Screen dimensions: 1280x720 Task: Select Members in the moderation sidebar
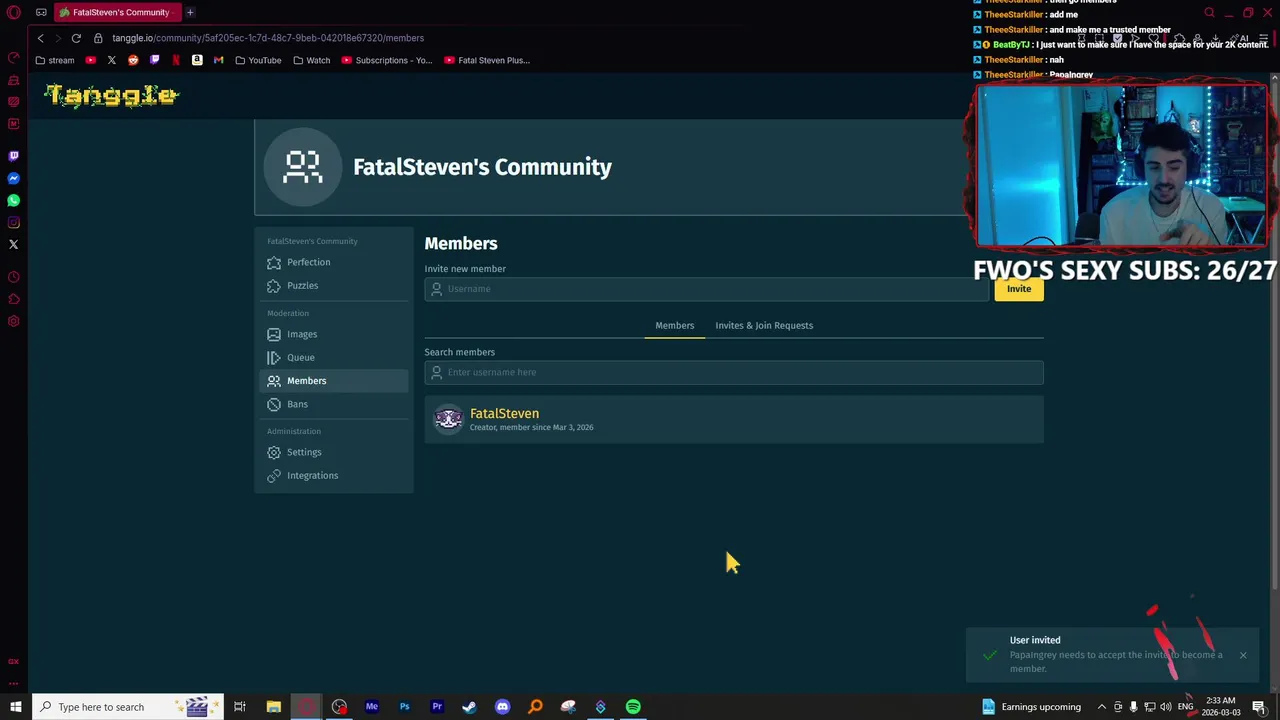pyautogui.click(x=334, y=381)
